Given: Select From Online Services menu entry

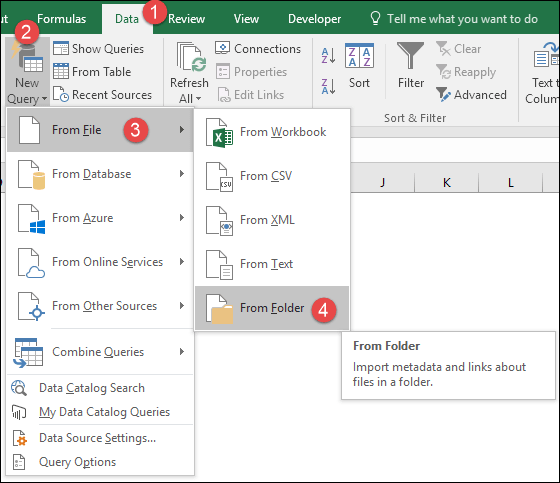Looking at the screenshot, I should point(100,262).
